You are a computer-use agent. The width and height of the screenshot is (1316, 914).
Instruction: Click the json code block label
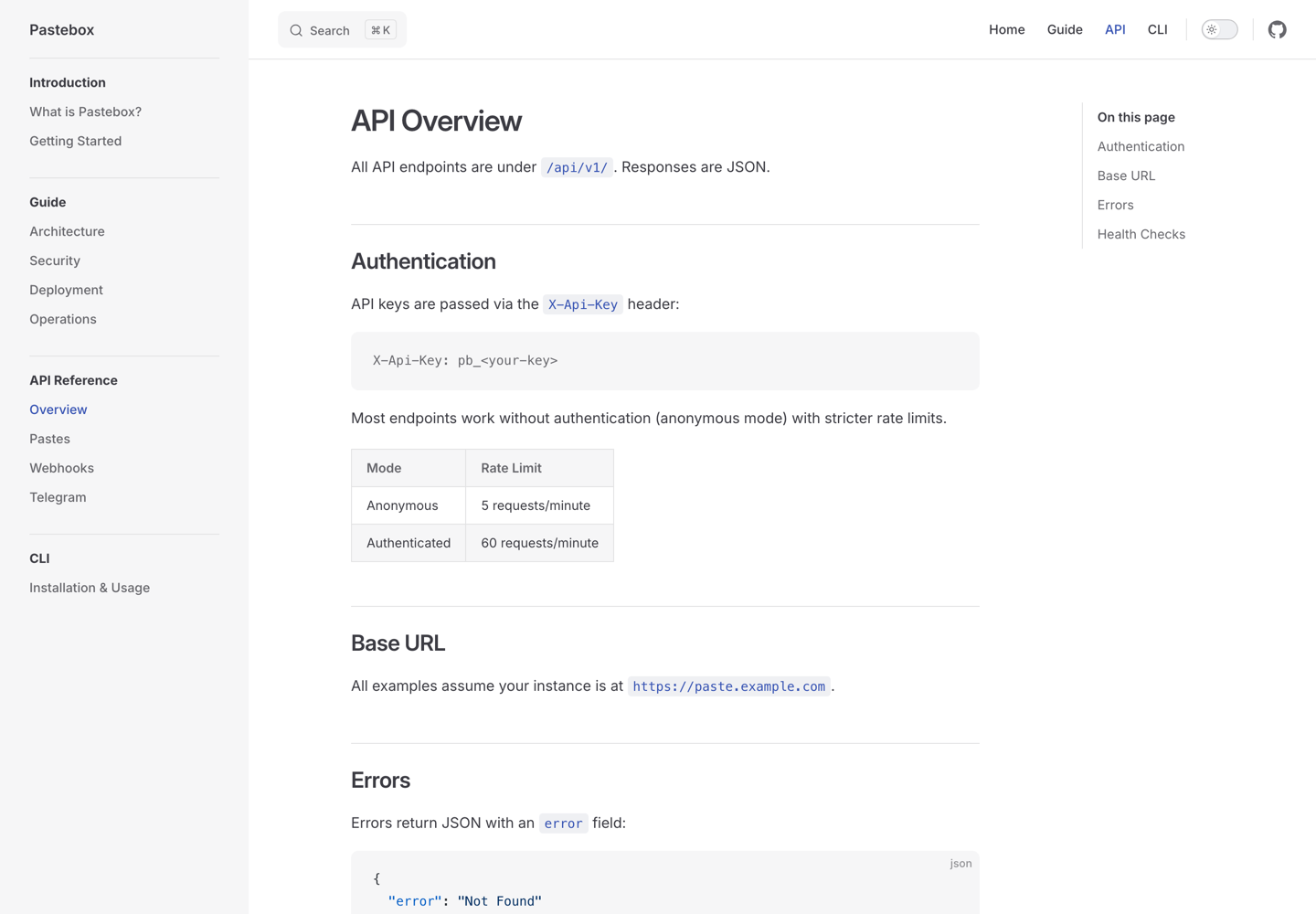coord(960,863)
